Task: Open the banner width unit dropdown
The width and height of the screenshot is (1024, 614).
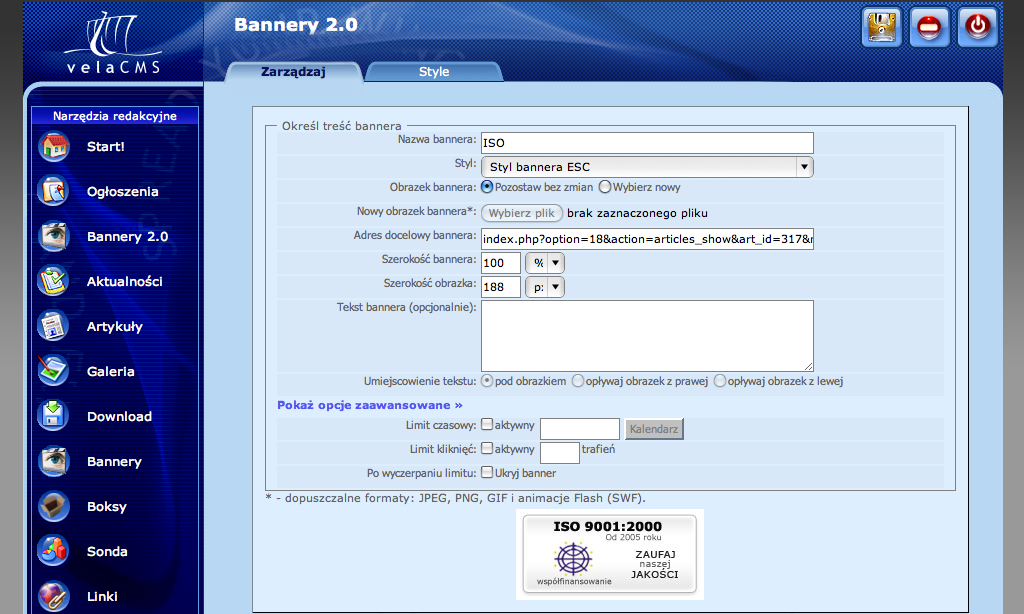Action: click(x=546, y=263)
